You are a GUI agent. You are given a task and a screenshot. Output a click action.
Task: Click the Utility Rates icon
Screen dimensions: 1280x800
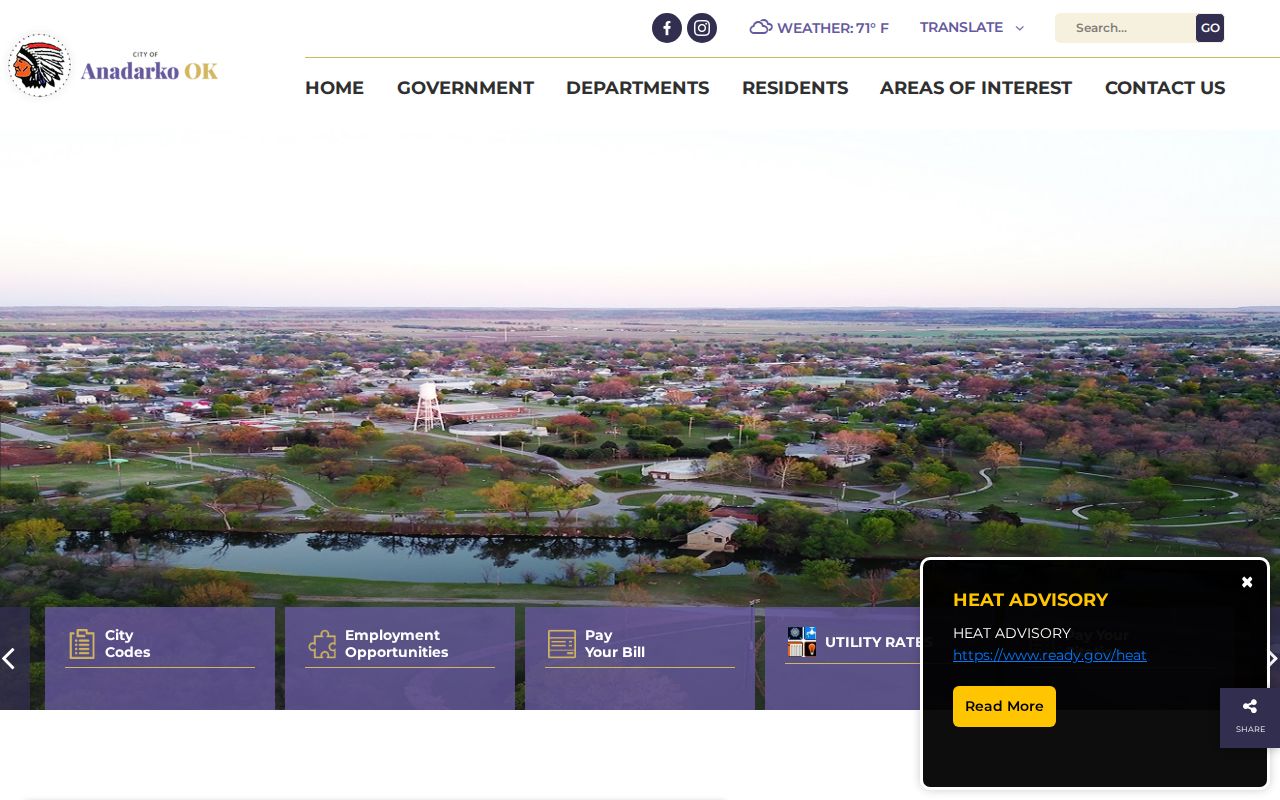[802, 642]
